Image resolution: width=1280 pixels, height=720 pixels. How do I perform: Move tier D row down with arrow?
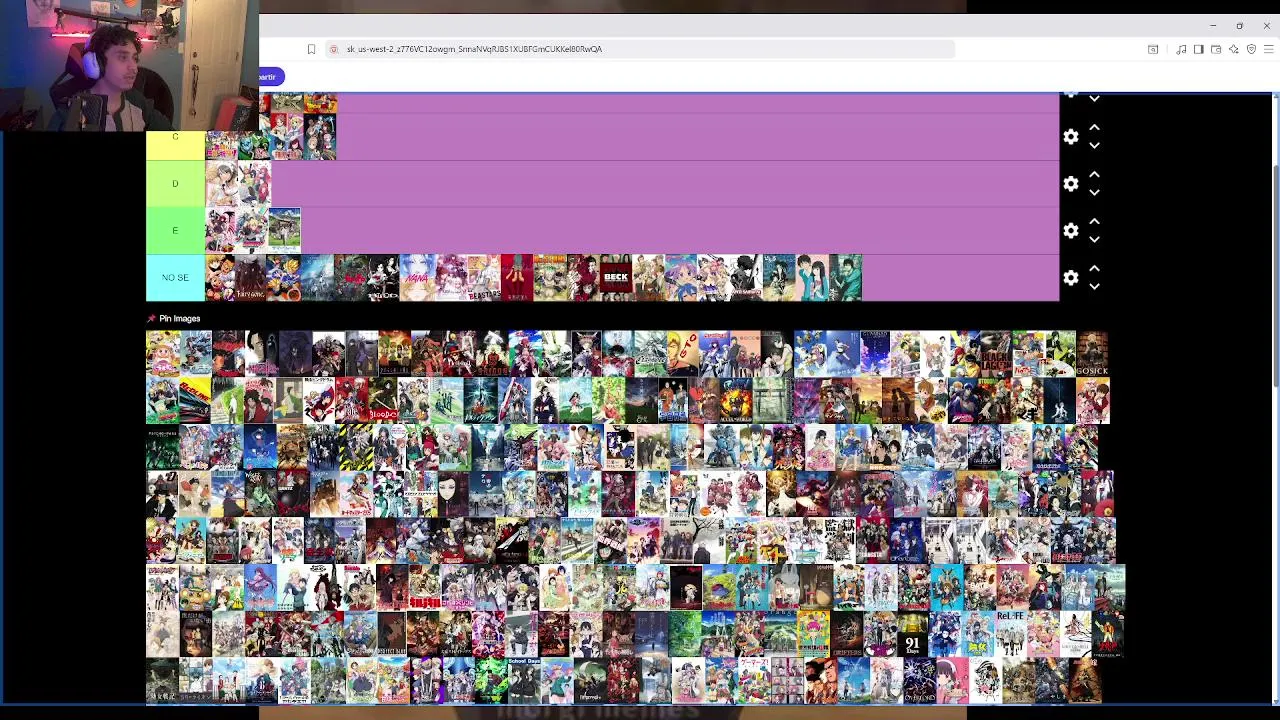click(x=1094, y=193)
